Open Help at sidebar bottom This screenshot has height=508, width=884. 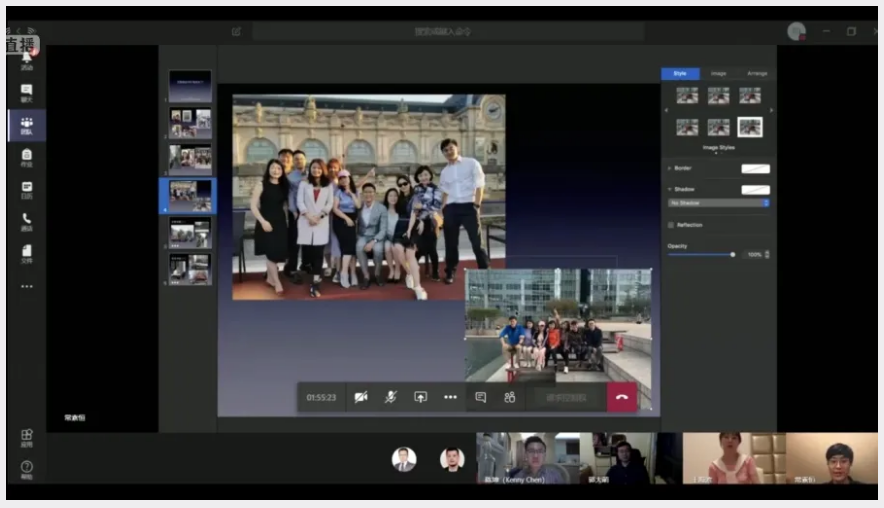[x=26, y=468]
